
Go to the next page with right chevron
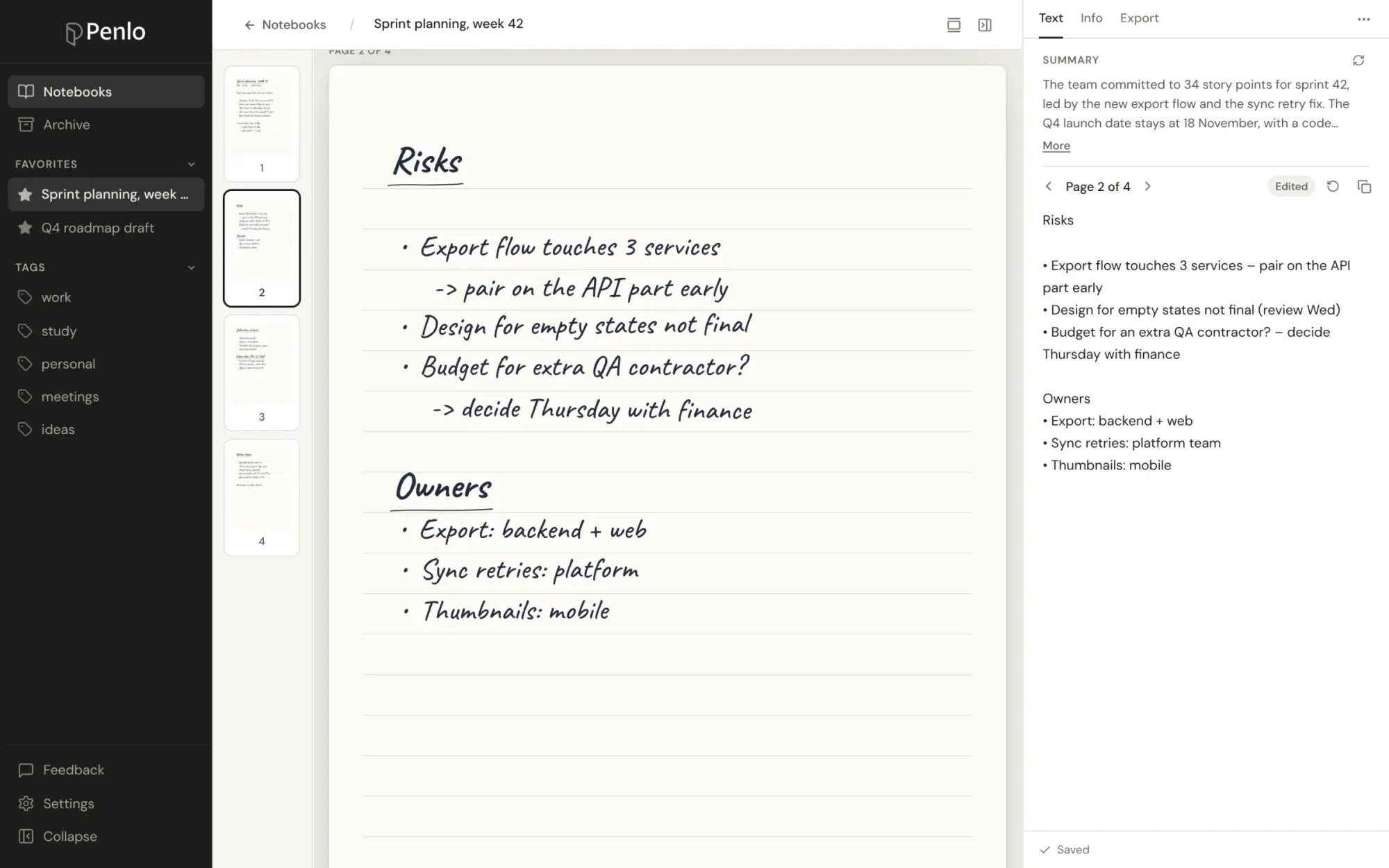[1147, 186]
